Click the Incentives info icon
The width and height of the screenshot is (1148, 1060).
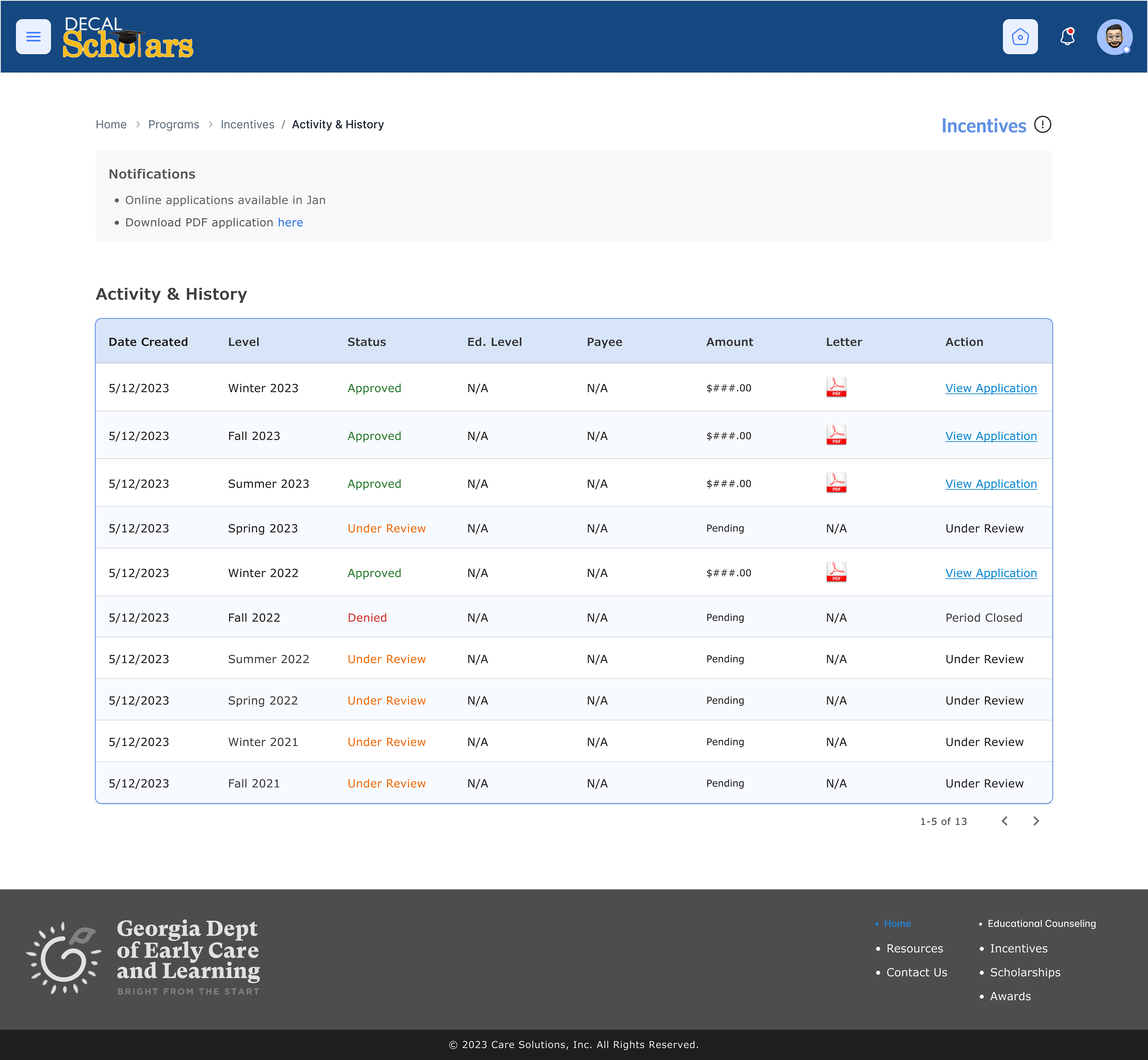[x=1042, y=125]
